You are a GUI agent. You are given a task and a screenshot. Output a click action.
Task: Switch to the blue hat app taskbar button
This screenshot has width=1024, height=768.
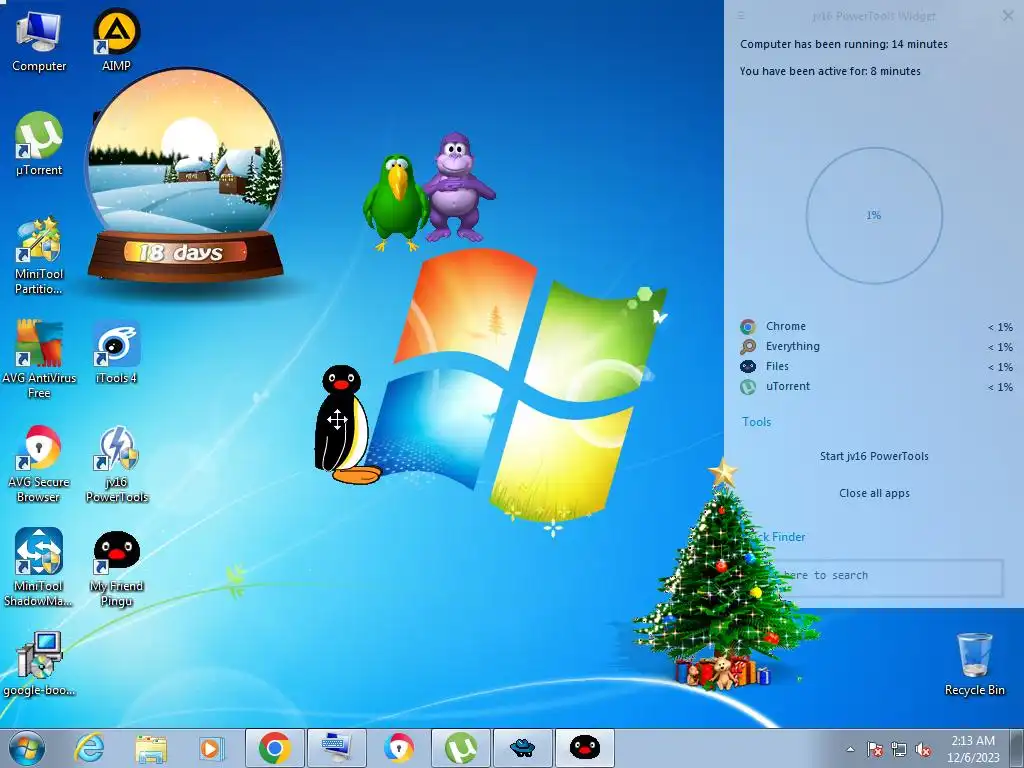(x=522, y=748)
